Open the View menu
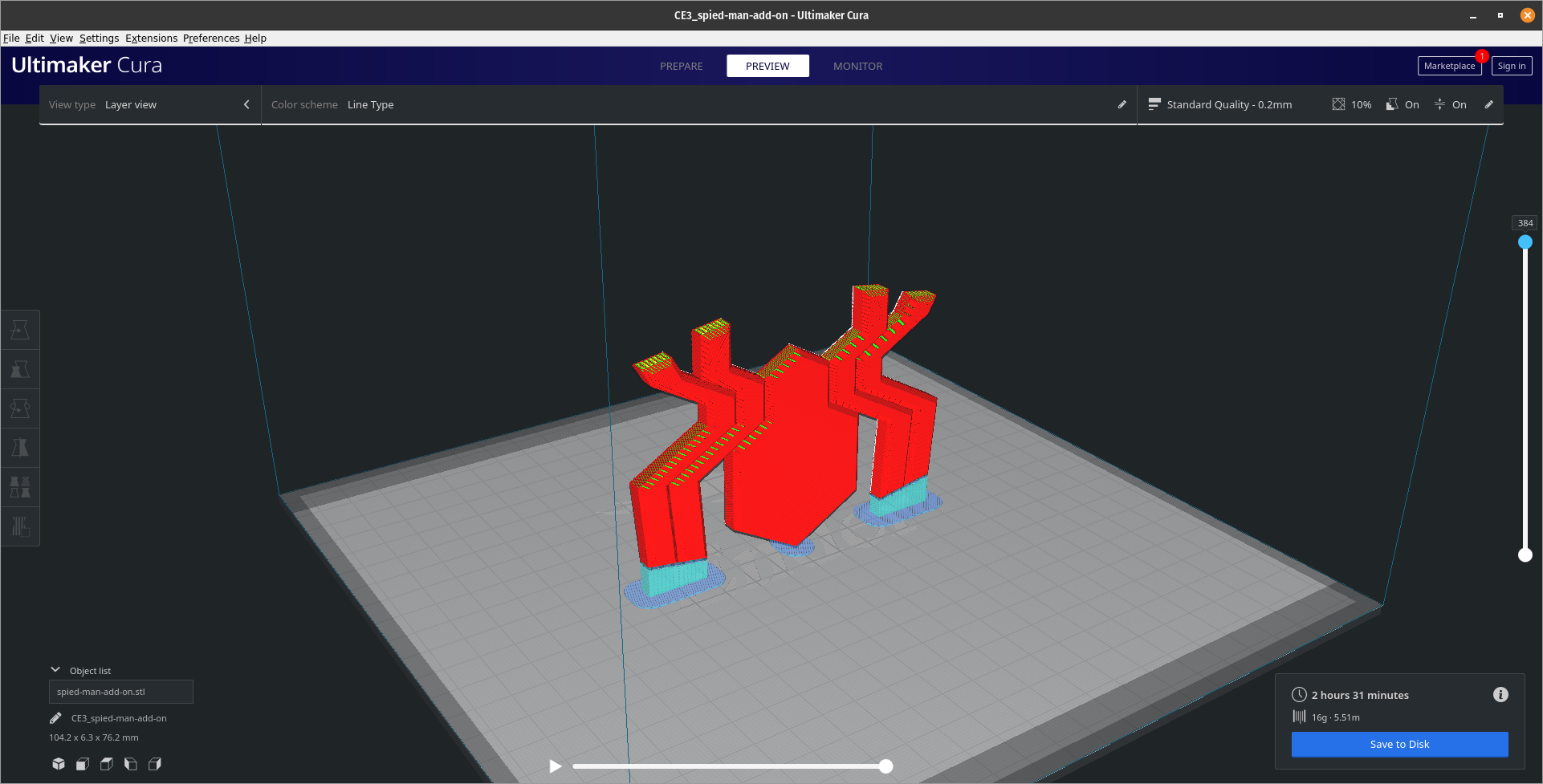The width and height of the screenshot is (1543, 784). point(61,38)
